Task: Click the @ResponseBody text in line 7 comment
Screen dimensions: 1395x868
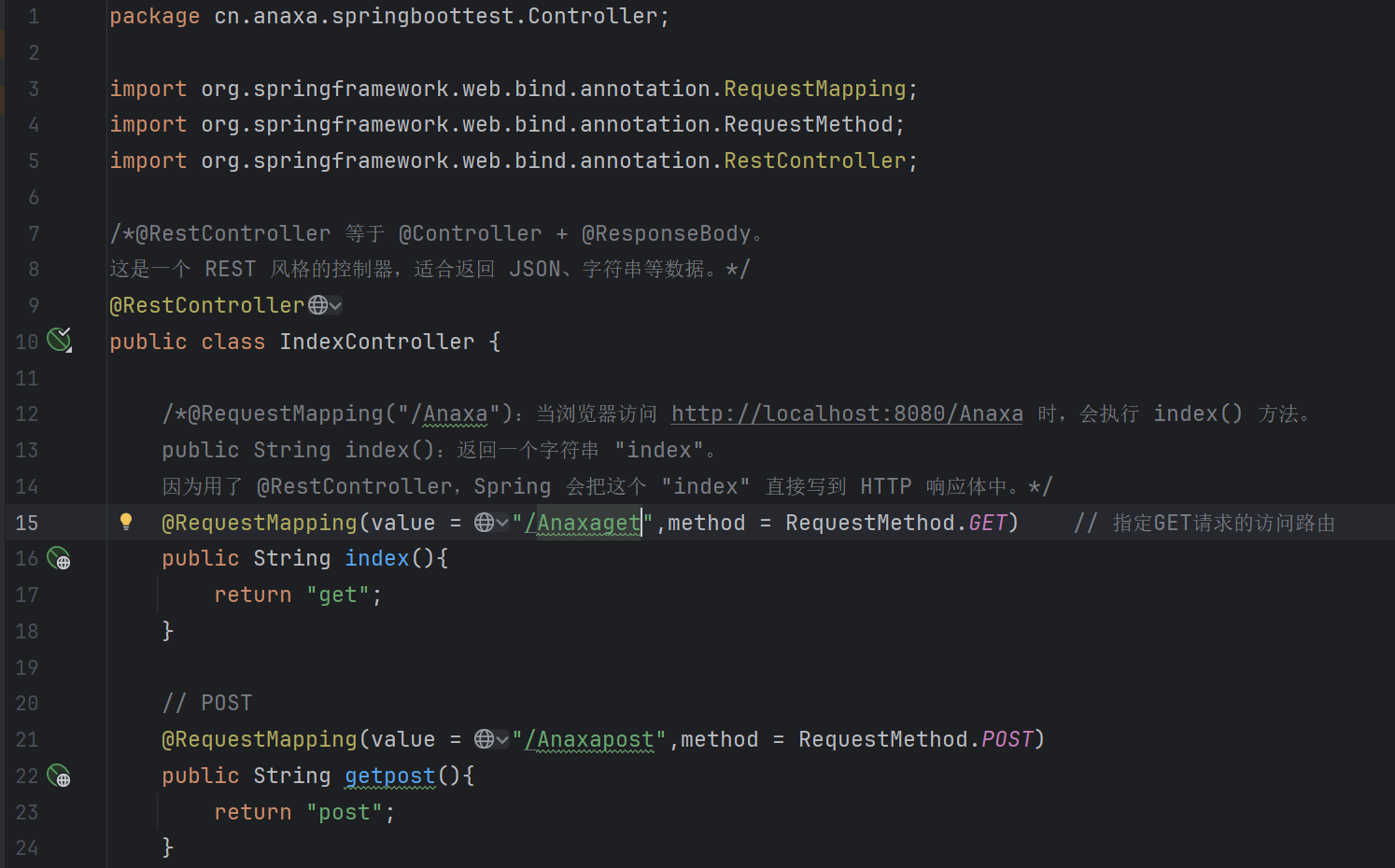Action: coord(666,233)
